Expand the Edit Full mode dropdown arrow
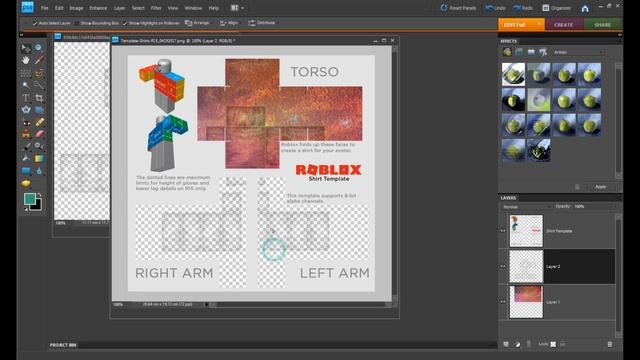This screenshot has height=360, width=640. (x=540, y=24)
